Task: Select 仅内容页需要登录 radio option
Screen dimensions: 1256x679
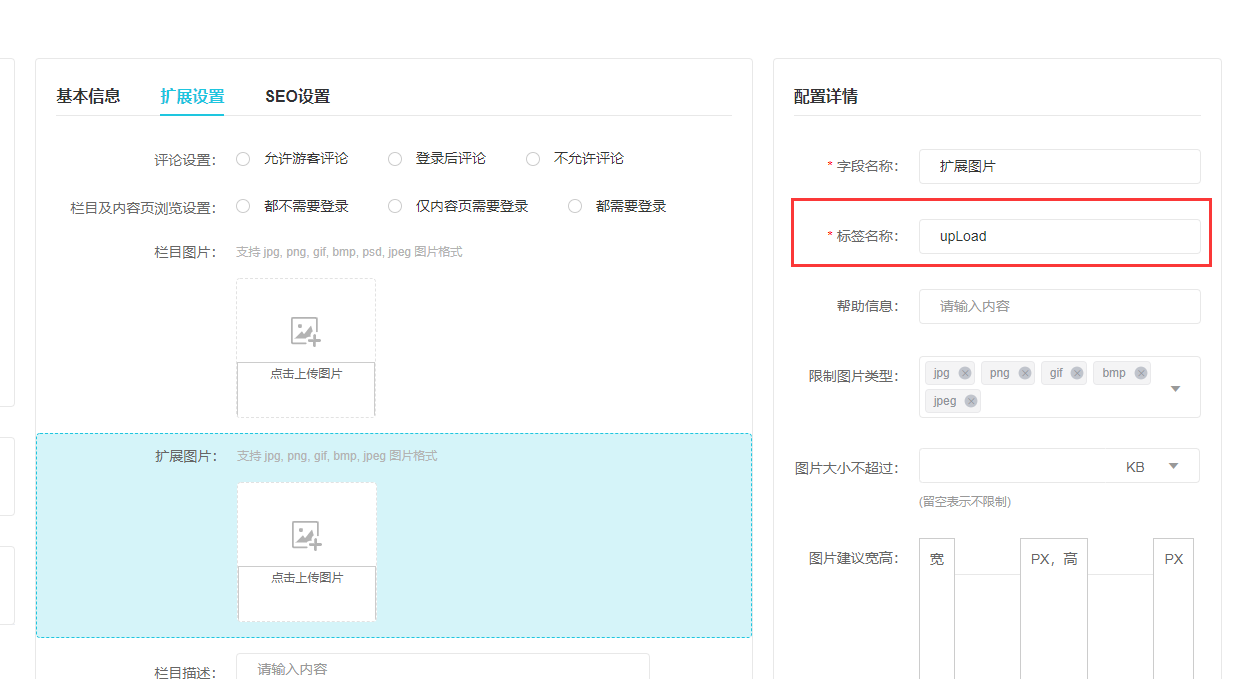Action: [x=395, y=206]
